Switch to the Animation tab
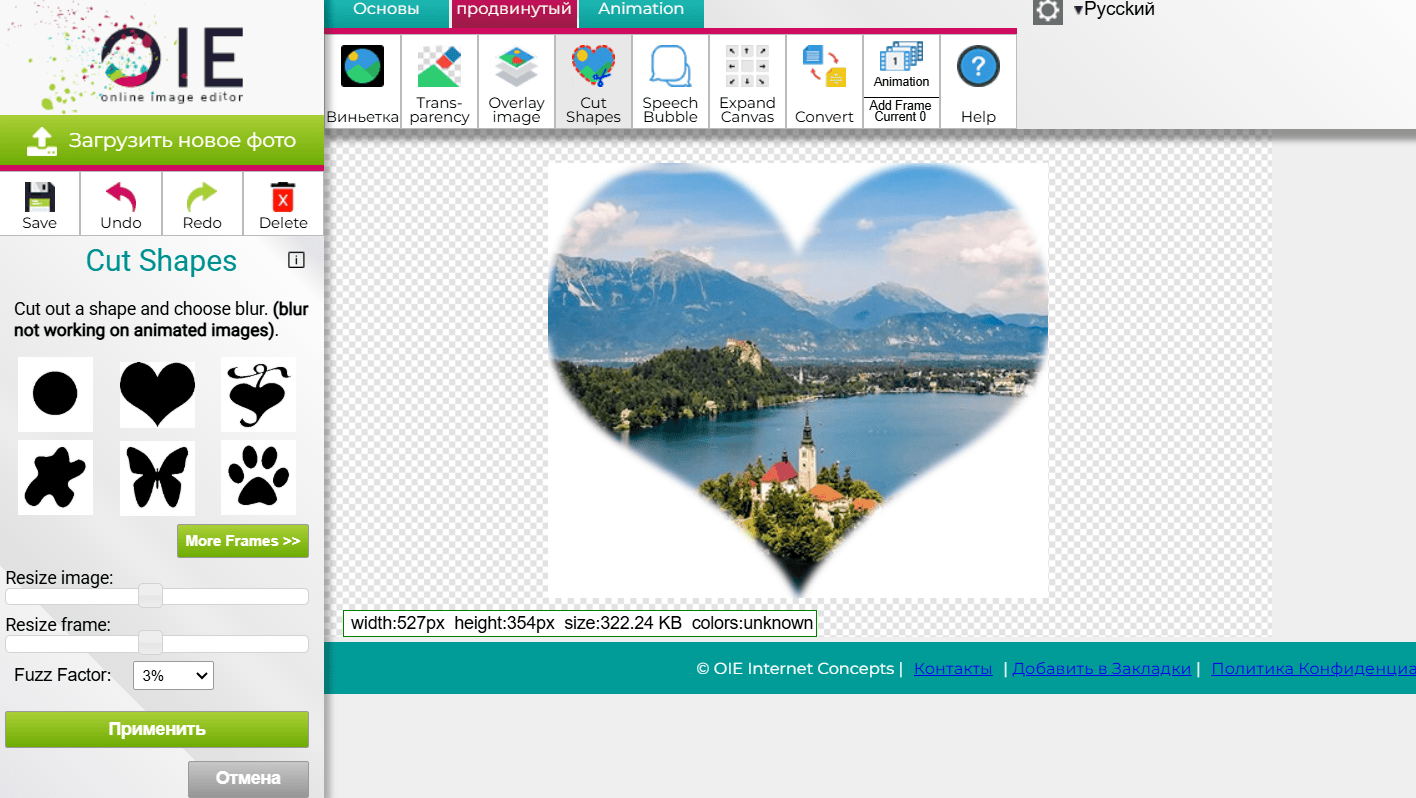Screen dimensions: 1416x798 tap(641, 10)
